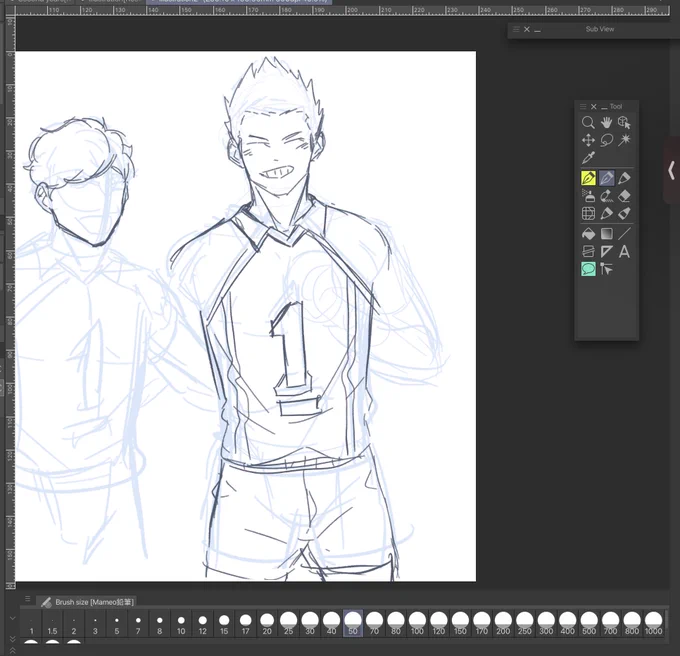
Task: Select the Decoration tool
Action: pos(606,196)
